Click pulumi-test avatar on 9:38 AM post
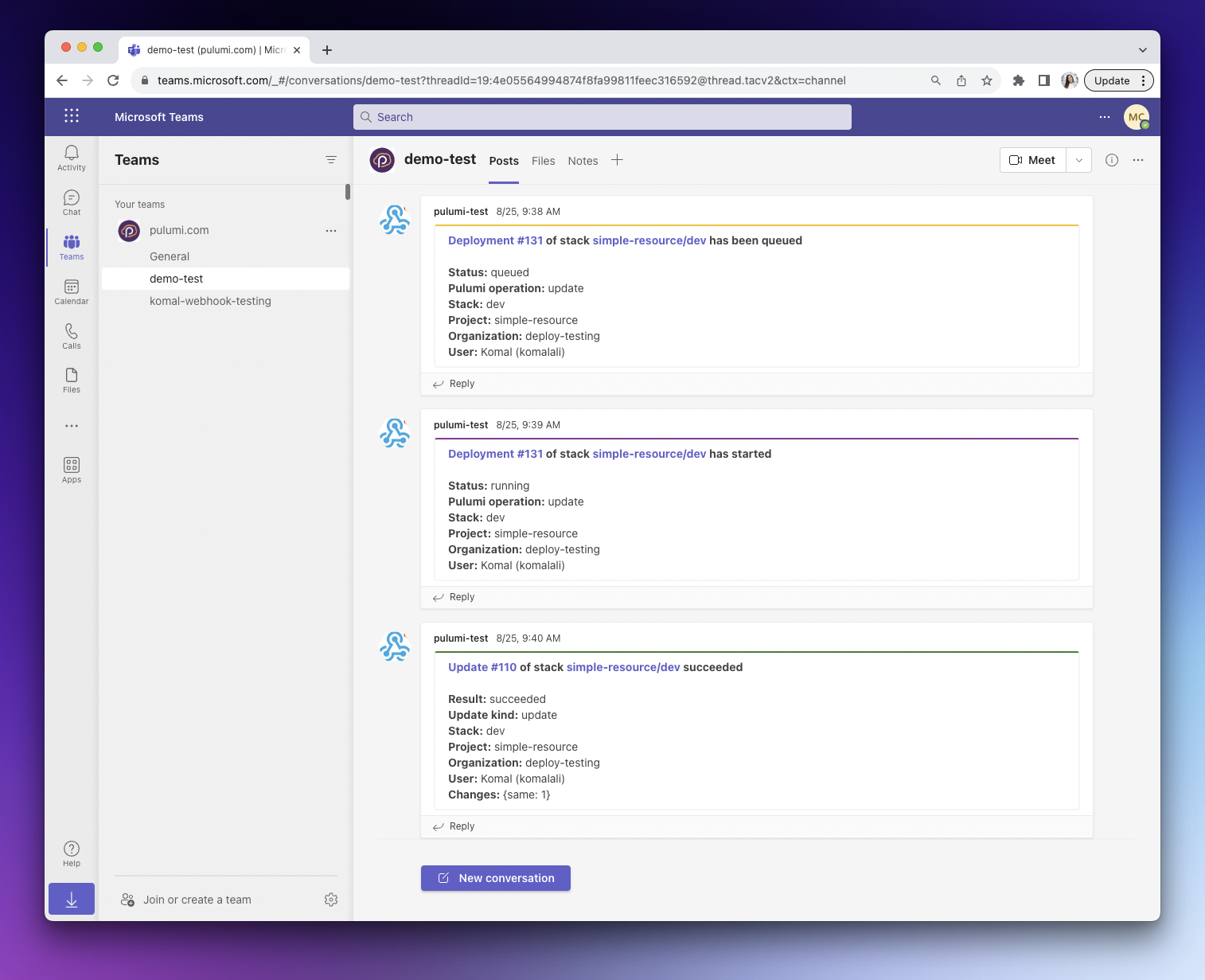 coord(395,220)
